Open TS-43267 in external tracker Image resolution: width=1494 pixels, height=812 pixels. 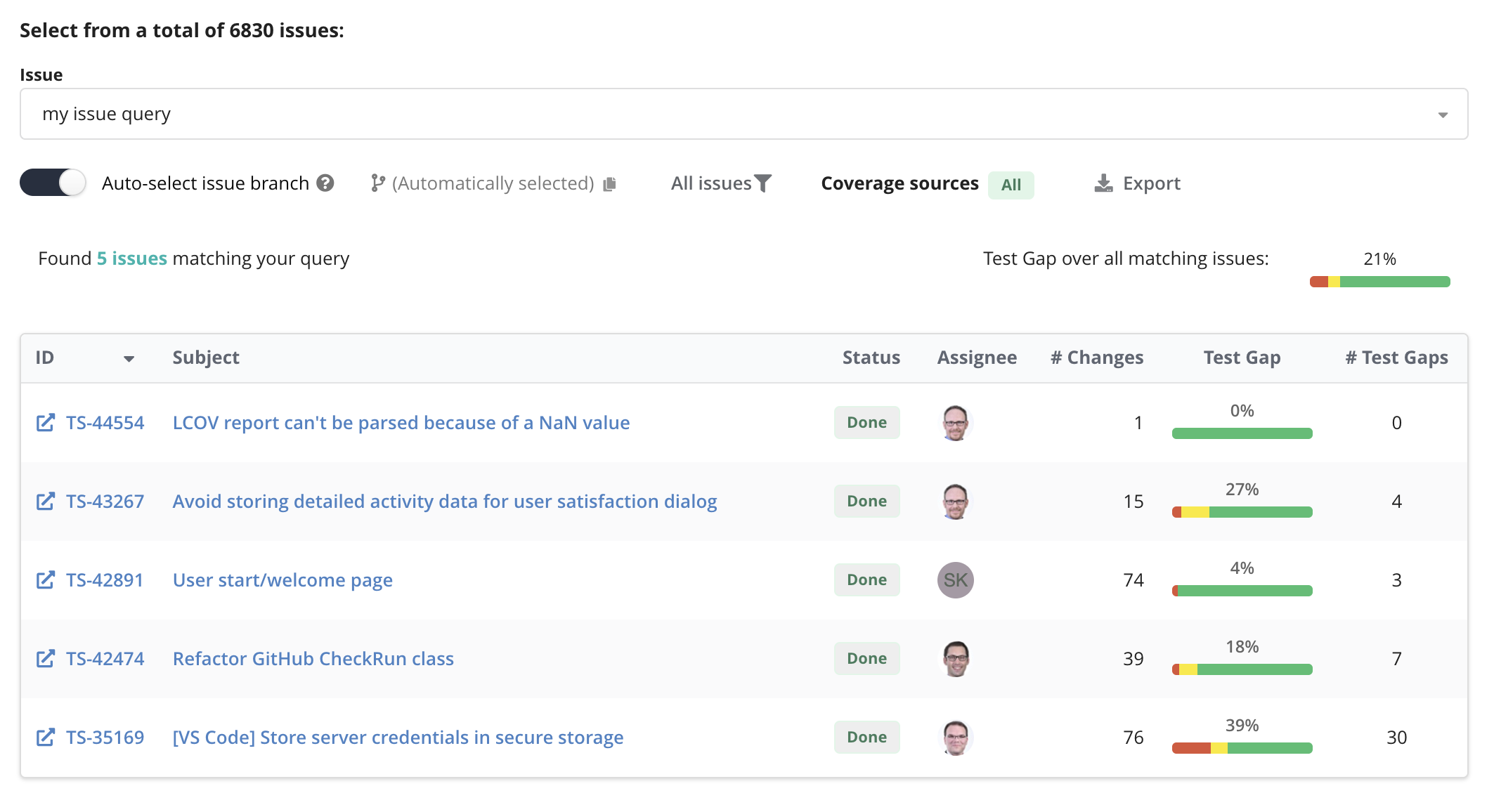pyautogui.click(x=46, y=501)
